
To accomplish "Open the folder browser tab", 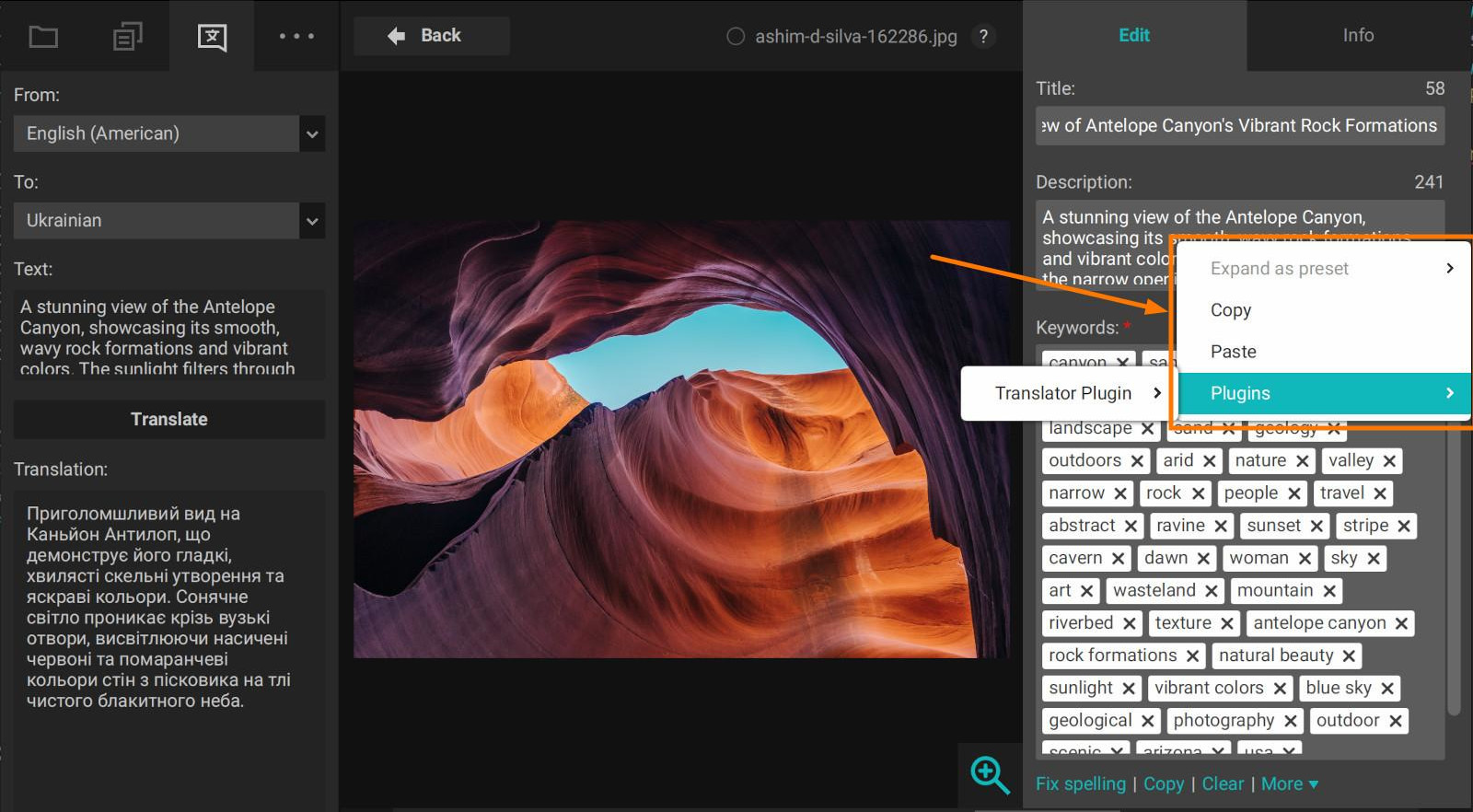I will (43, 37).
